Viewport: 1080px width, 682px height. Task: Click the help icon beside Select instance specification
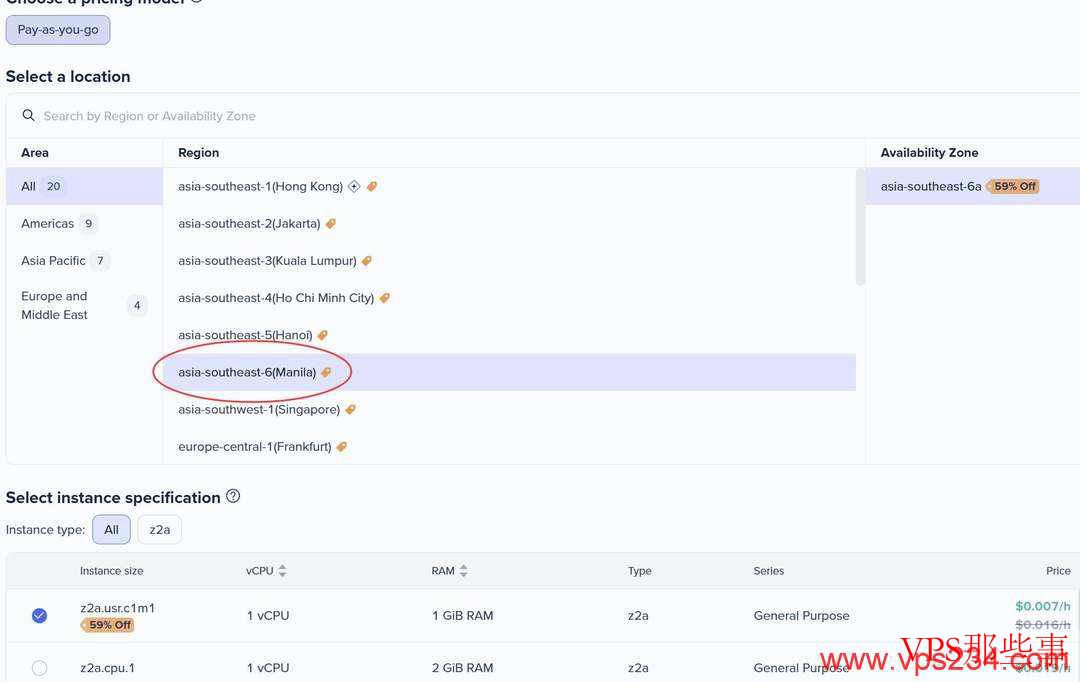tap(233, 496)
